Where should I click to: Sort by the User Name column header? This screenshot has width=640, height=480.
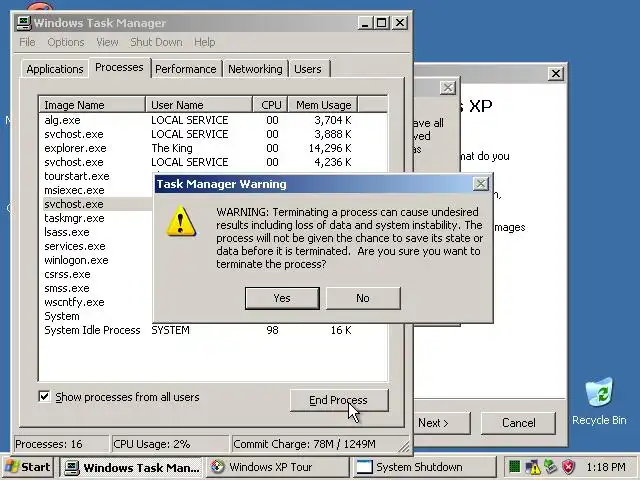pyautogui.click(x=199, y=105)
